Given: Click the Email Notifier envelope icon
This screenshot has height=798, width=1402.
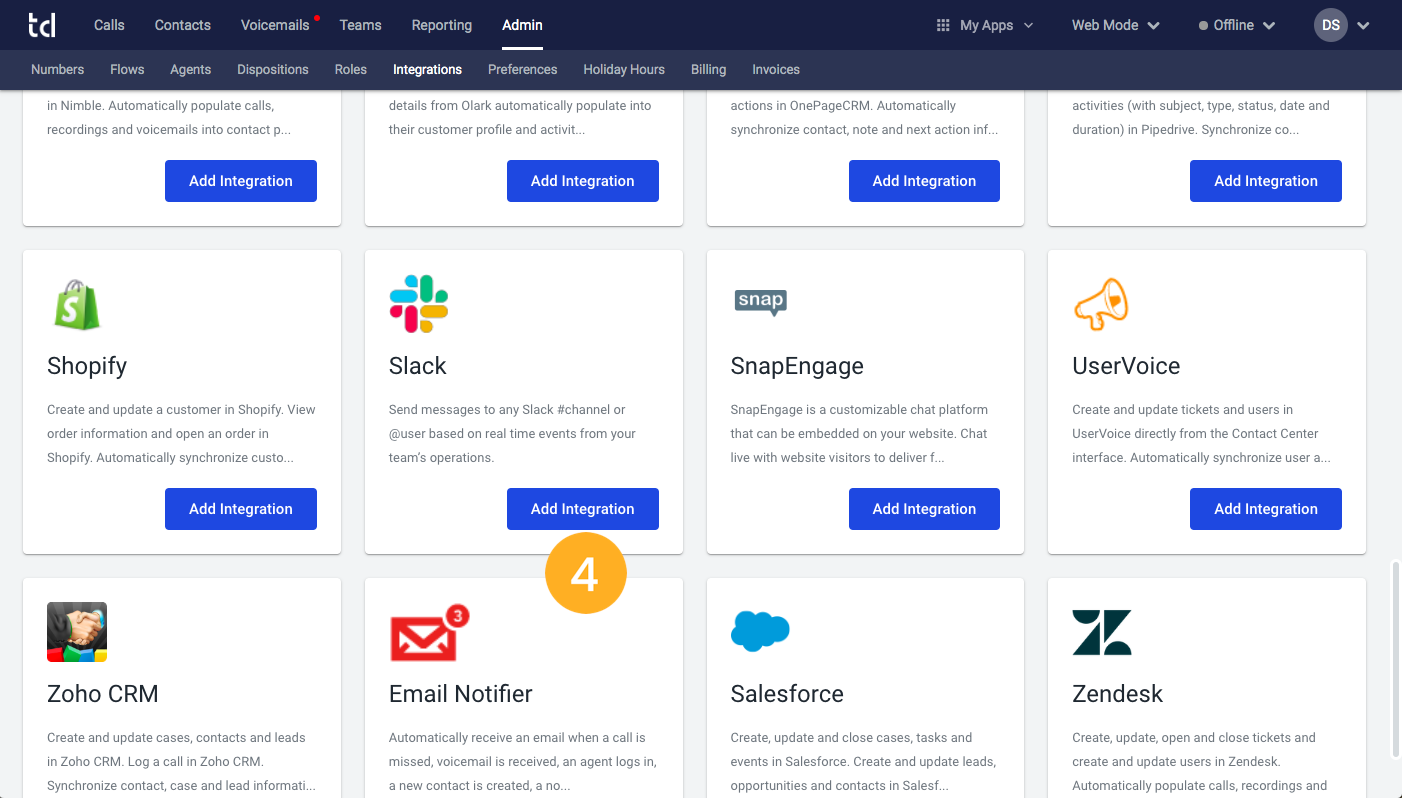Looking at the screenshot, I should click(x=429, y=634).
